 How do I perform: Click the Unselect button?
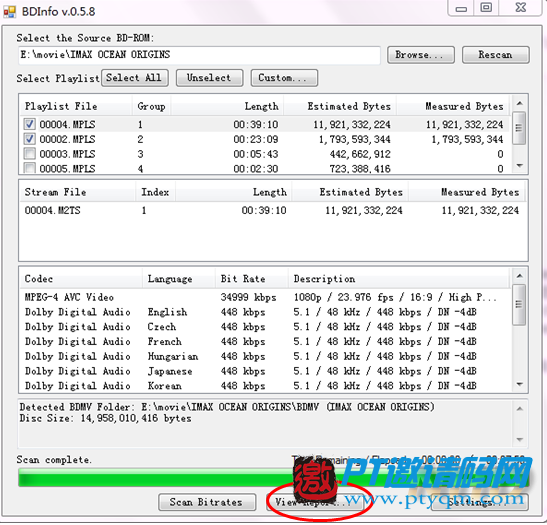[x=209, y=77]
